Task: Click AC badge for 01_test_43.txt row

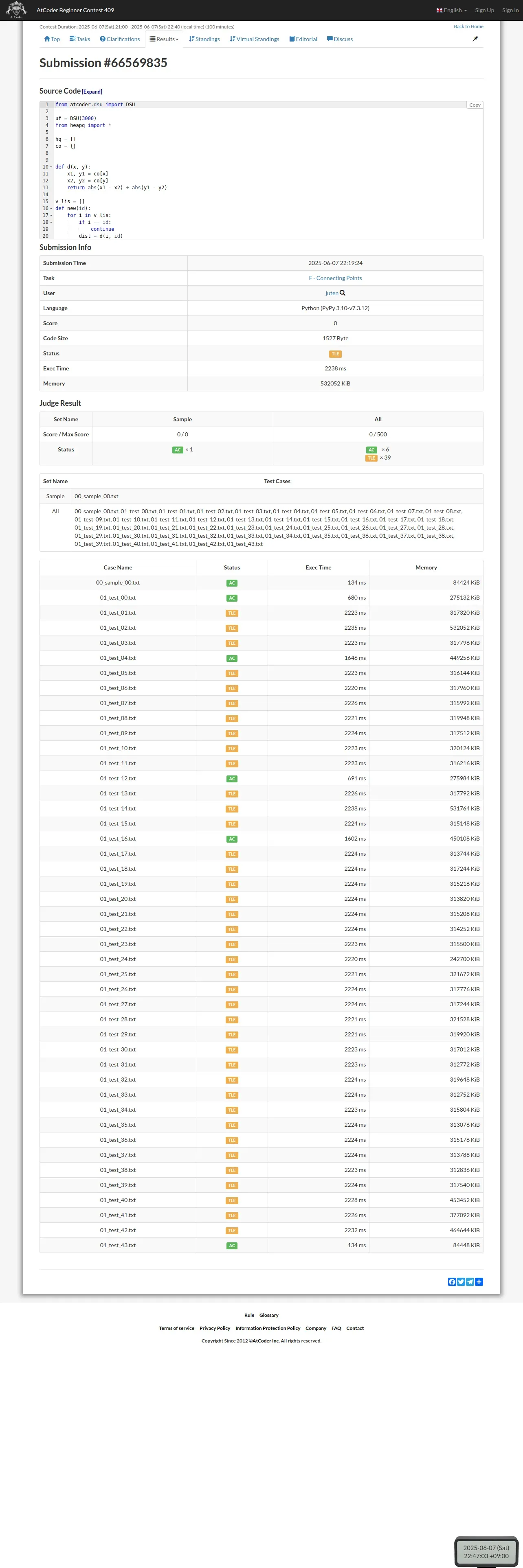Action: [x=232, y=1246]
